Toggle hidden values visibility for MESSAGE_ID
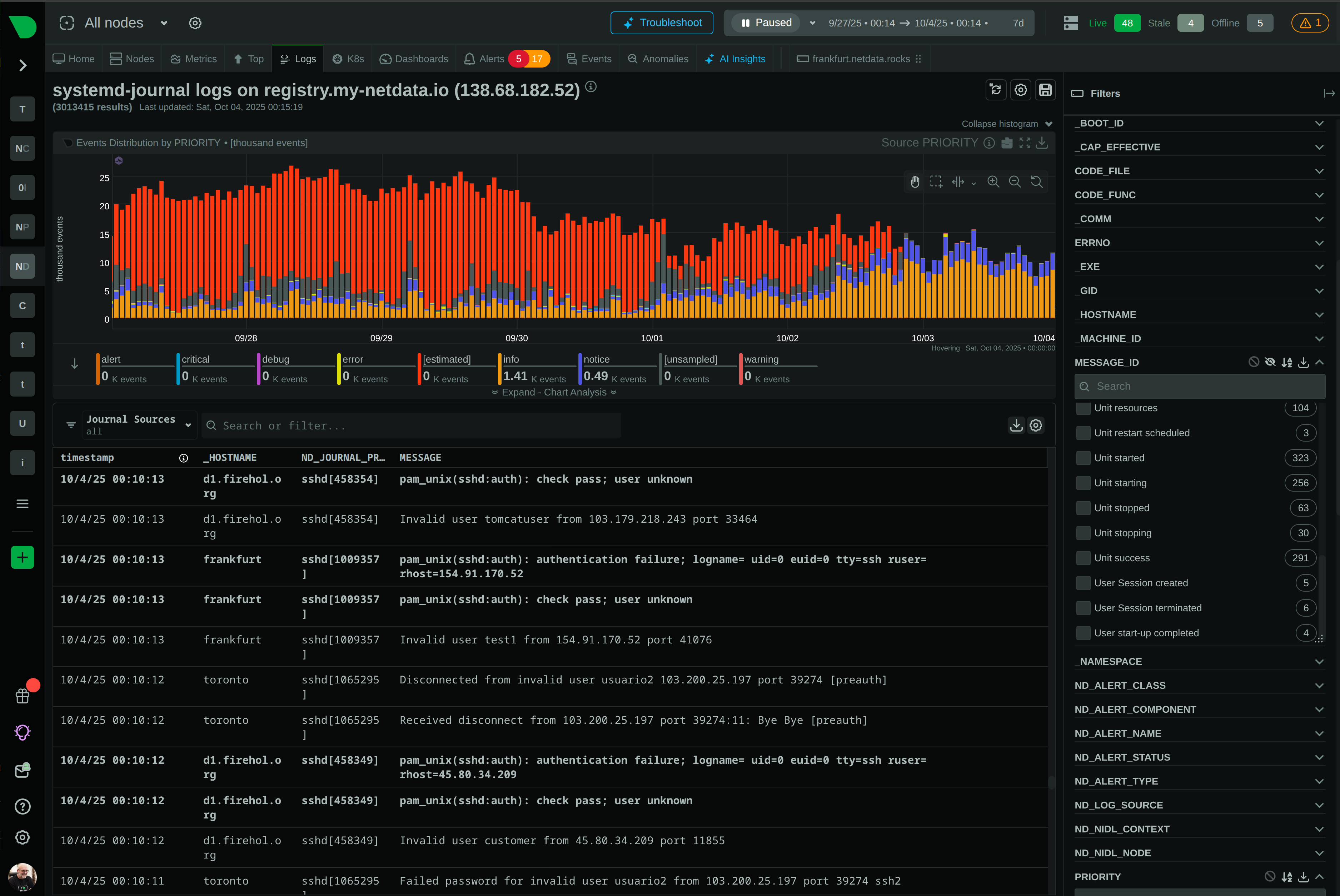Image resolution: width=1340 pixels, height=896 pixels. [x=1271, y=362]
